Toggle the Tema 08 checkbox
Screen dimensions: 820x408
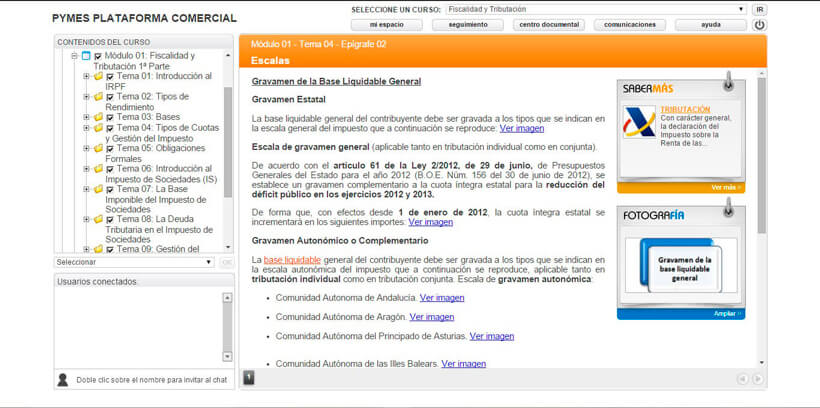[110, 220]
